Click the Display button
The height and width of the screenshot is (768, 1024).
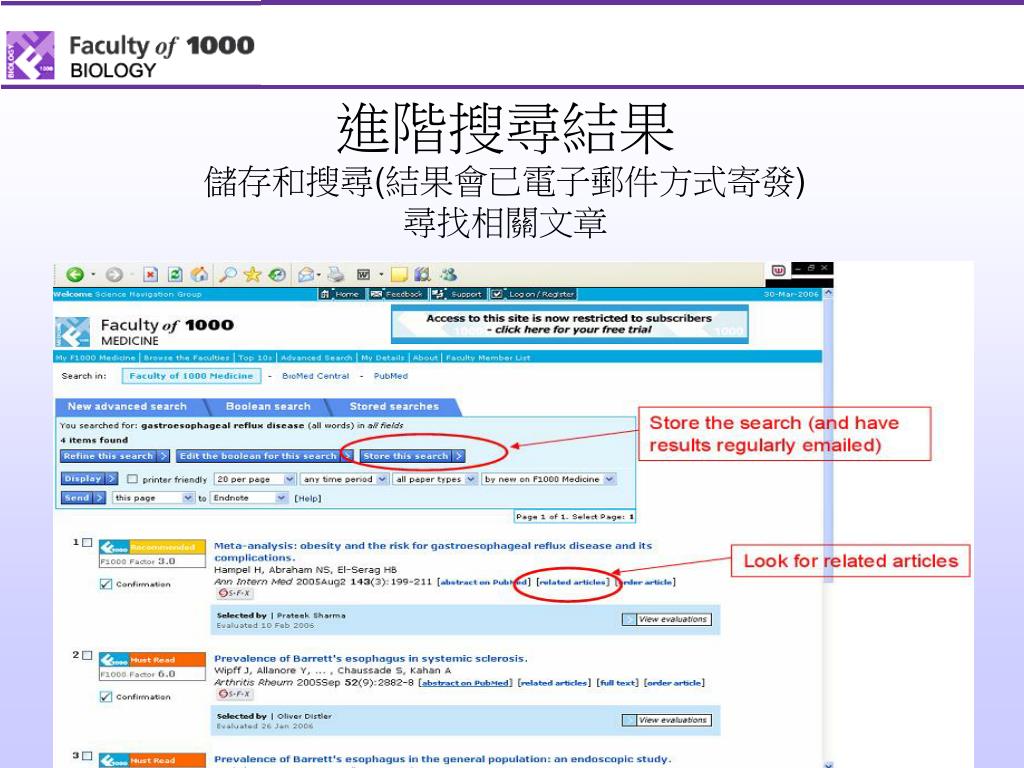coord(89,479)
